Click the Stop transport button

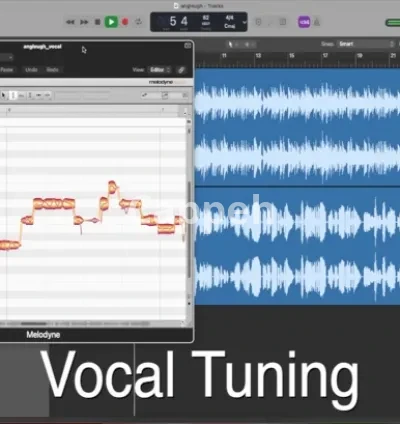coord(97,22)
